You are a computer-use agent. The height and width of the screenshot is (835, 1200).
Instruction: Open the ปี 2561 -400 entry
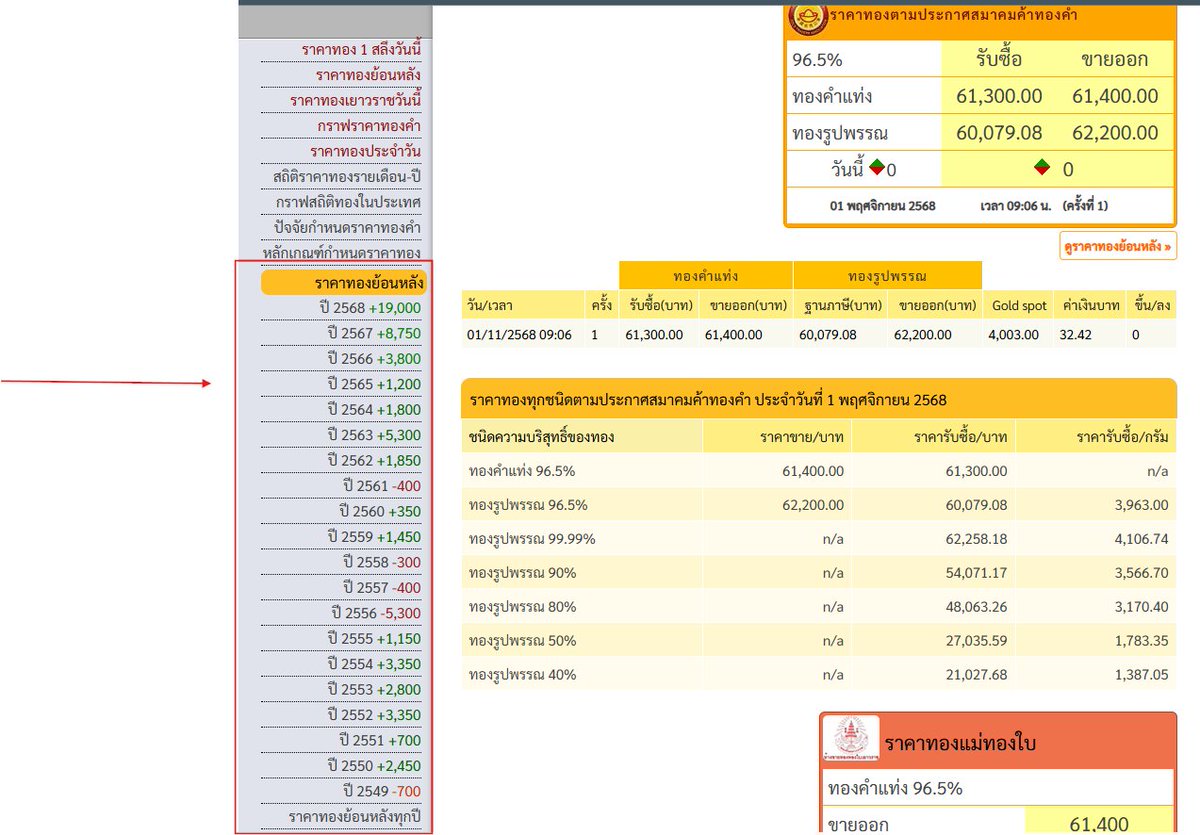(381, 486)
